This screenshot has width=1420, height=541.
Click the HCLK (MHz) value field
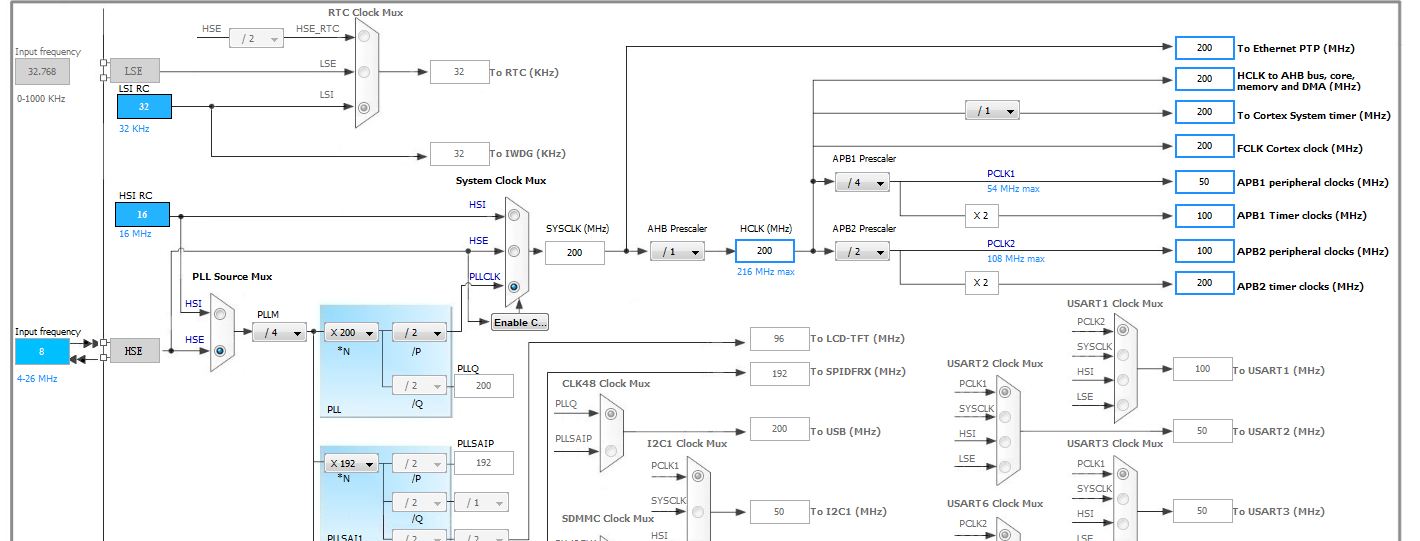coord(765,251)
